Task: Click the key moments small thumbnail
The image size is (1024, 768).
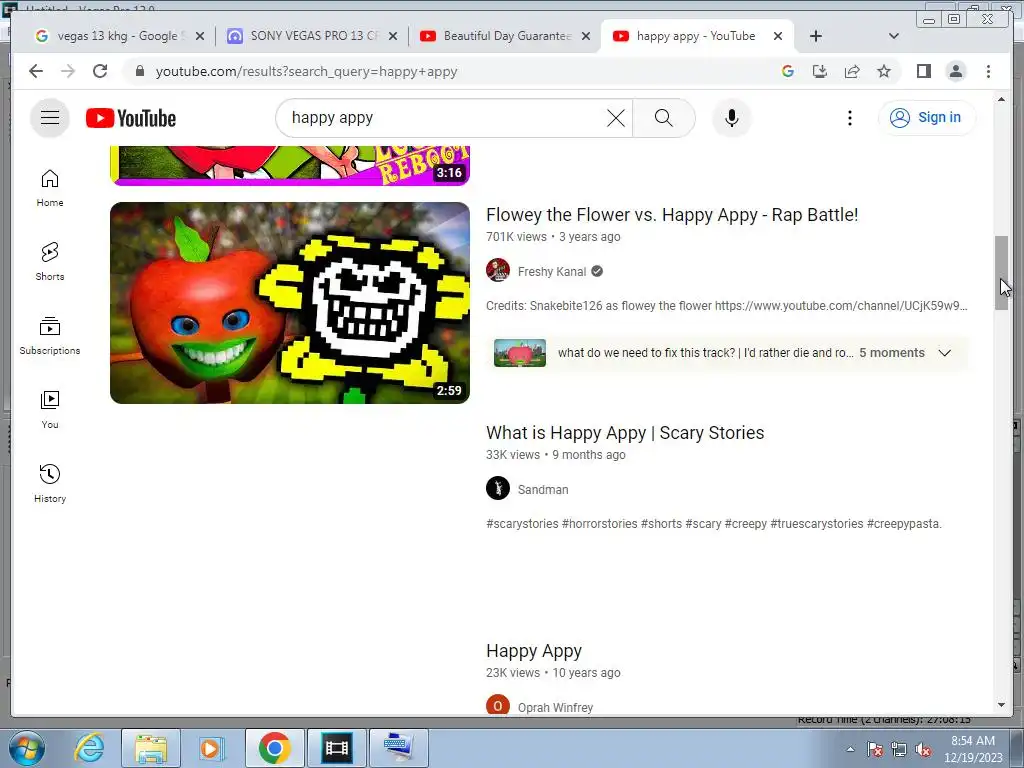Action: pyautogui.click(x=520, y=353)
